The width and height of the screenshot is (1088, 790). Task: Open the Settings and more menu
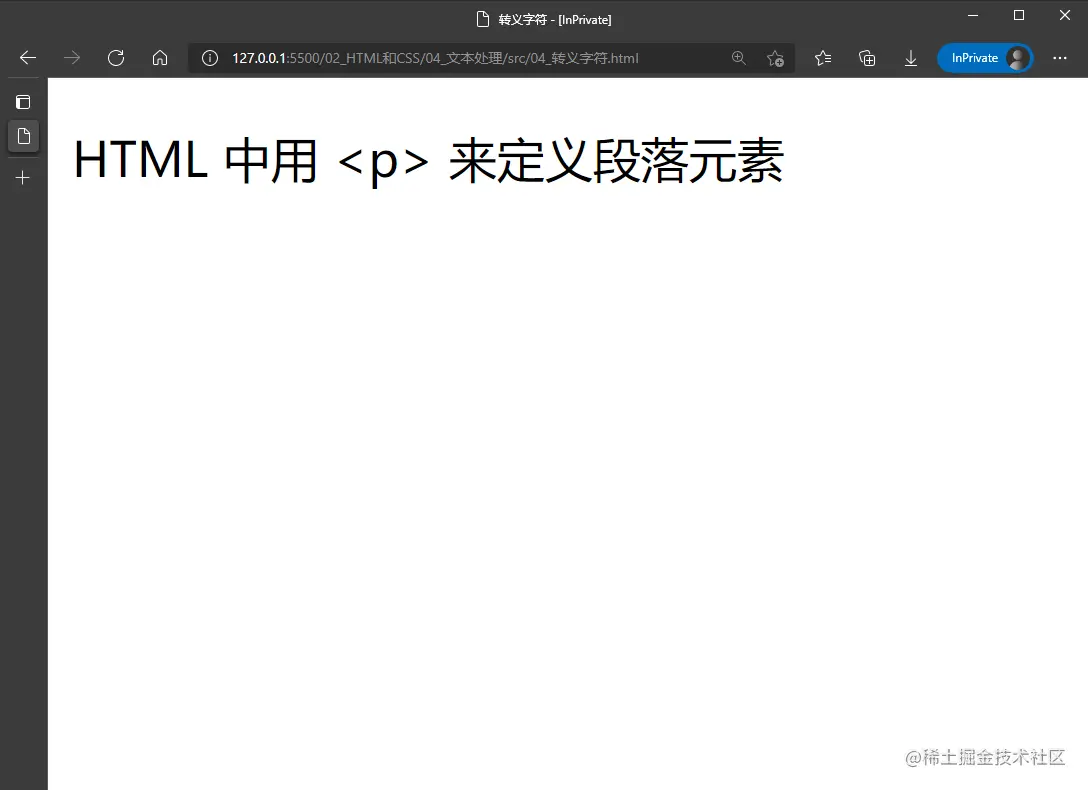point(1060,58)
